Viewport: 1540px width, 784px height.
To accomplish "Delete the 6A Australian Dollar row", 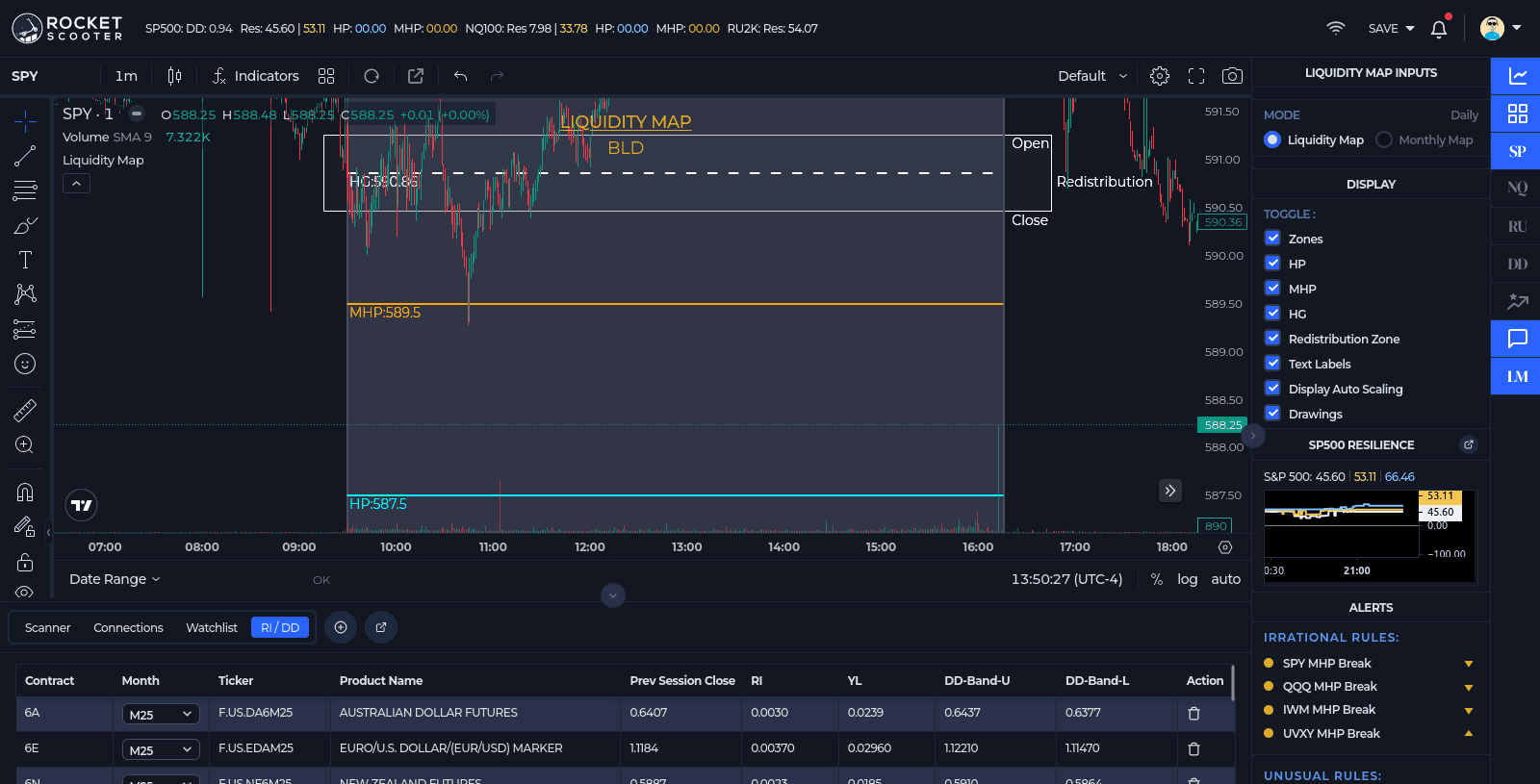I will pyautogui.click(x=1193, y=714).
